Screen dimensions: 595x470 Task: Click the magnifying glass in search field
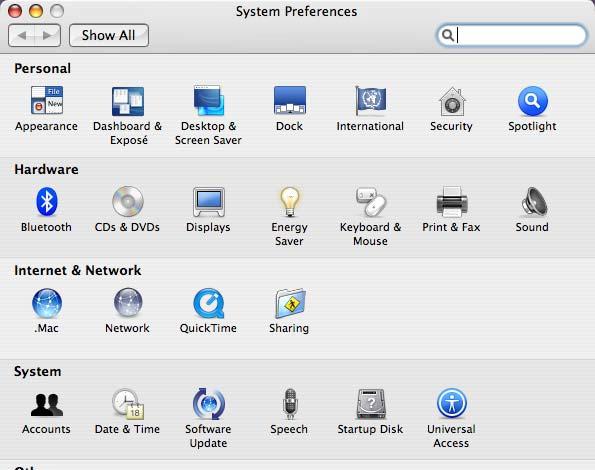[448, 35]
